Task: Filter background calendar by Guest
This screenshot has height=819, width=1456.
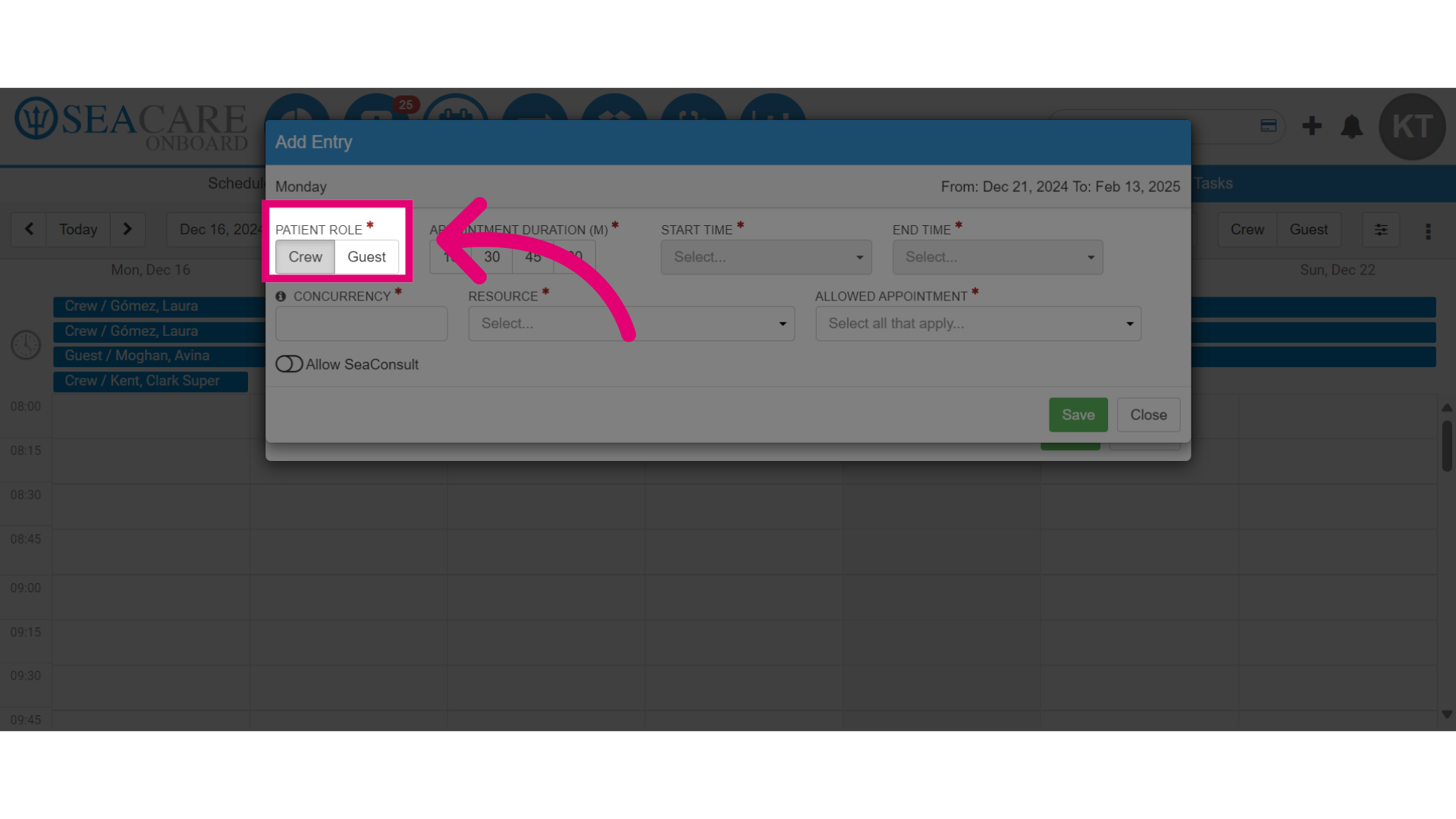Action: [x=1308, y=230]
